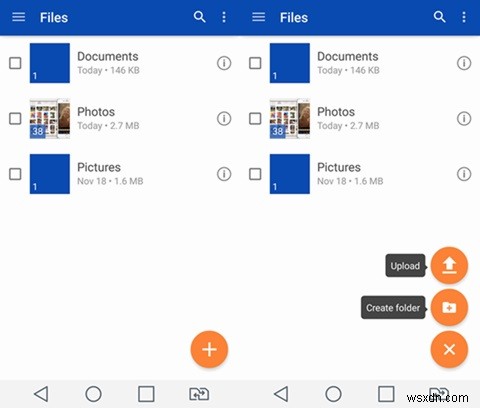Check Pictures checkbox in right screen

click(255, 174)
